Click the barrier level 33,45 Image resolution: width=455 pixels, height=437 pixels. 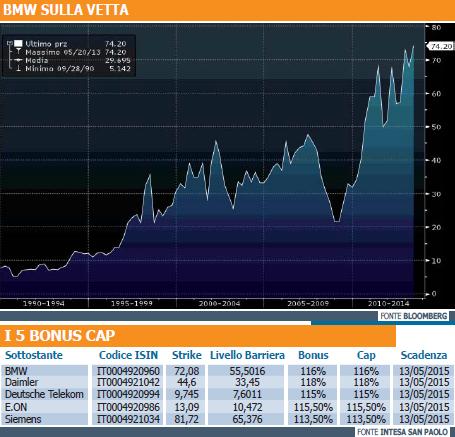pyautogui.click(x=247, y=382)
